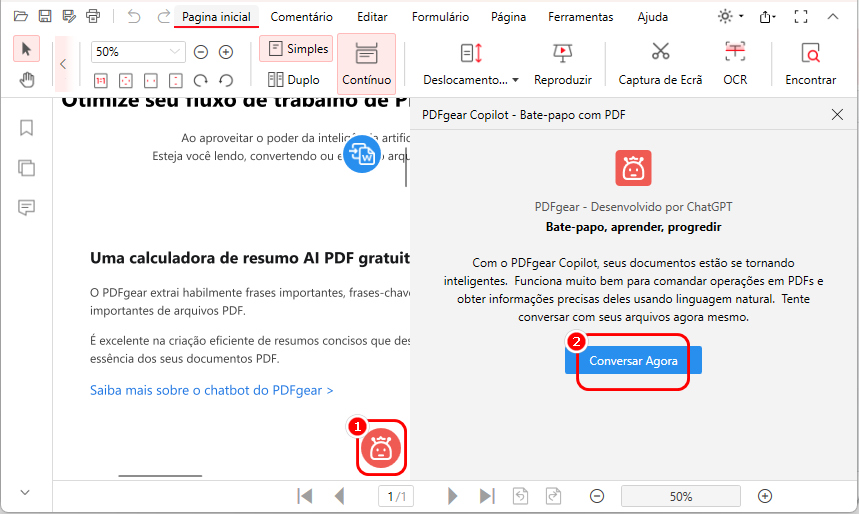Viewport: 859px width, 514px height.
Task: Zoom in using the bottom bar plus
Action: (x=765, y=496)
